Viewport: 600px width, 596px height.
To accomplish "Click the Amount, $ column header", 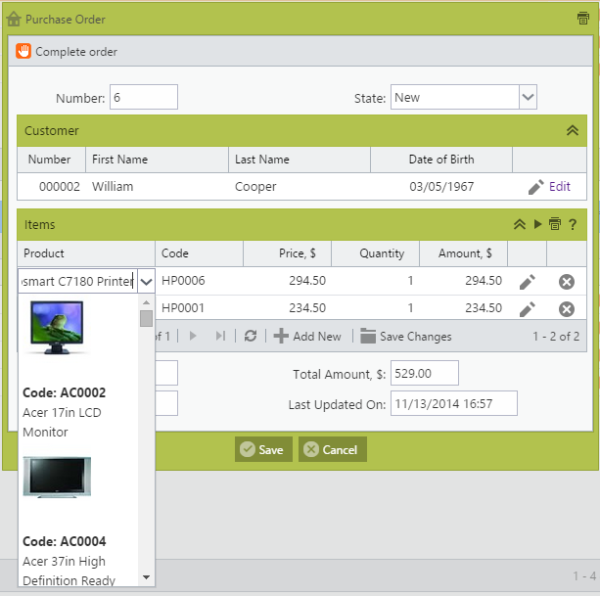I will tap(463, 253).
